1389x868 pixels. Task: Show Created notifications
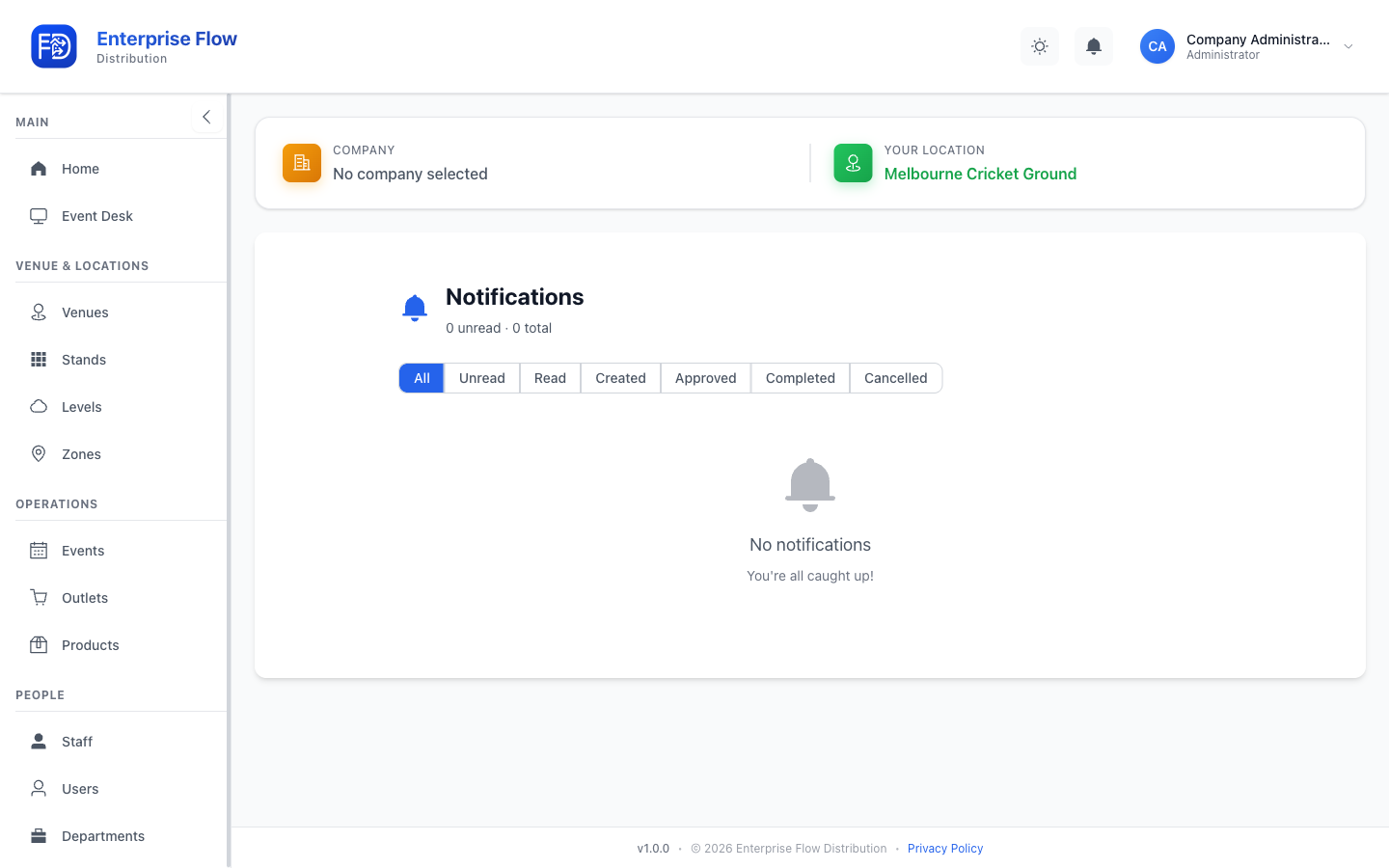(620, 378)
